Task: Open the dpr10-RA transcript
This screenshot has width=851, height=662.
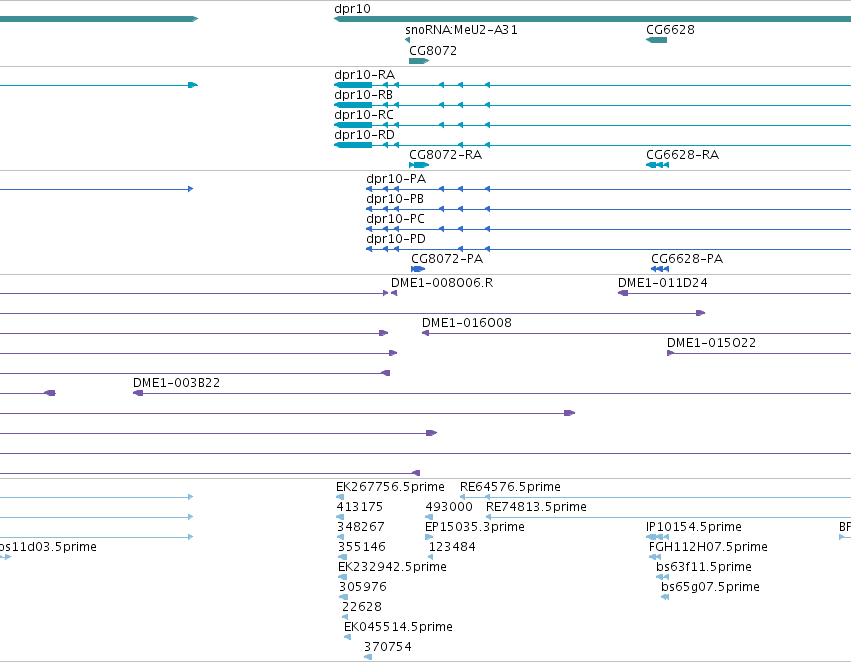Action: click(x=364, y=75)
